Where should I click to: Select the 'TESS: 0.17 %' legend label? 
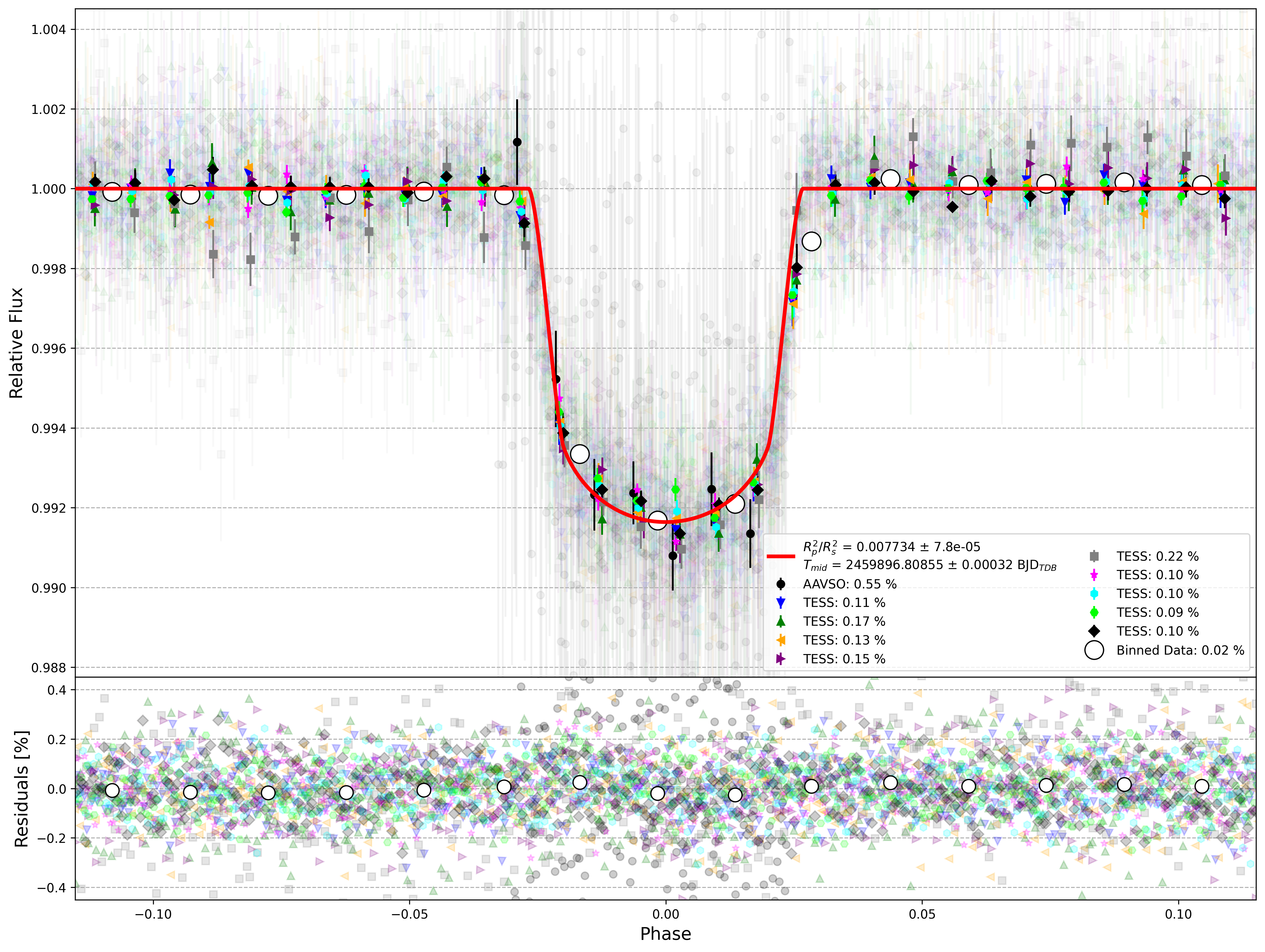point(844,621)
